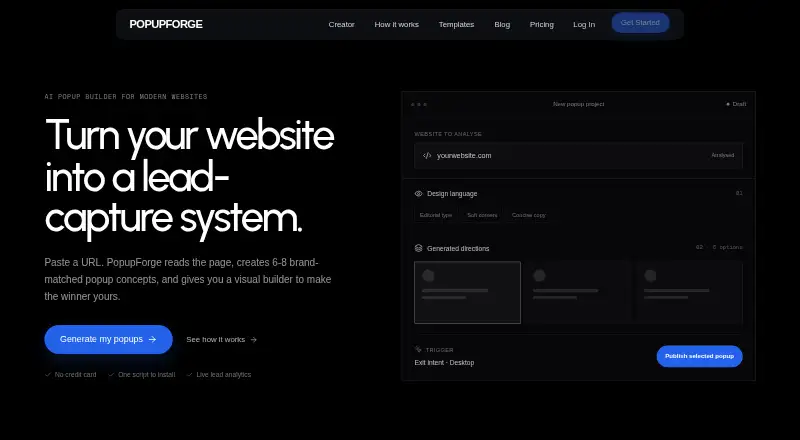Image resolution: width=800 pixels, height=440 pixels.
Task: Click the 6 options count text
Action: click(728, 247)
